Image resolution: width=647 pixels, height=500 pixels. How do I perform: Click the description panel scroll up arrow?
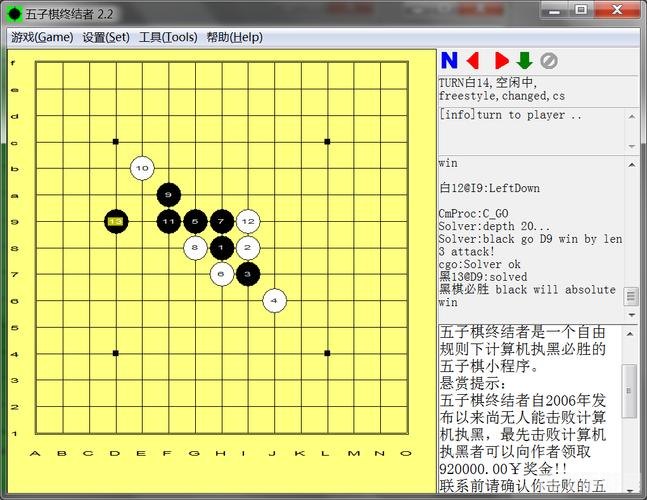630,334
